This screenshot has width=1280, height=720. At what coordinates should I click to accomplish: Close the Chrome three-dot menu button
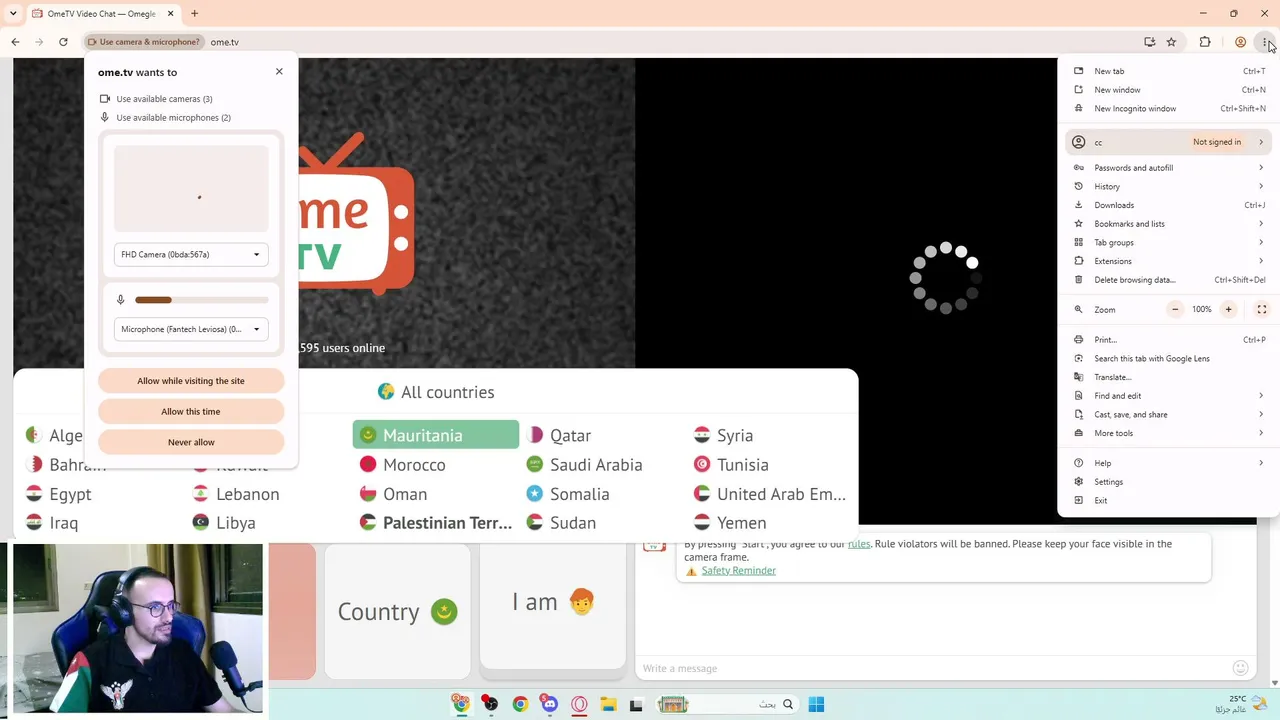click(x=1265, y=42)
